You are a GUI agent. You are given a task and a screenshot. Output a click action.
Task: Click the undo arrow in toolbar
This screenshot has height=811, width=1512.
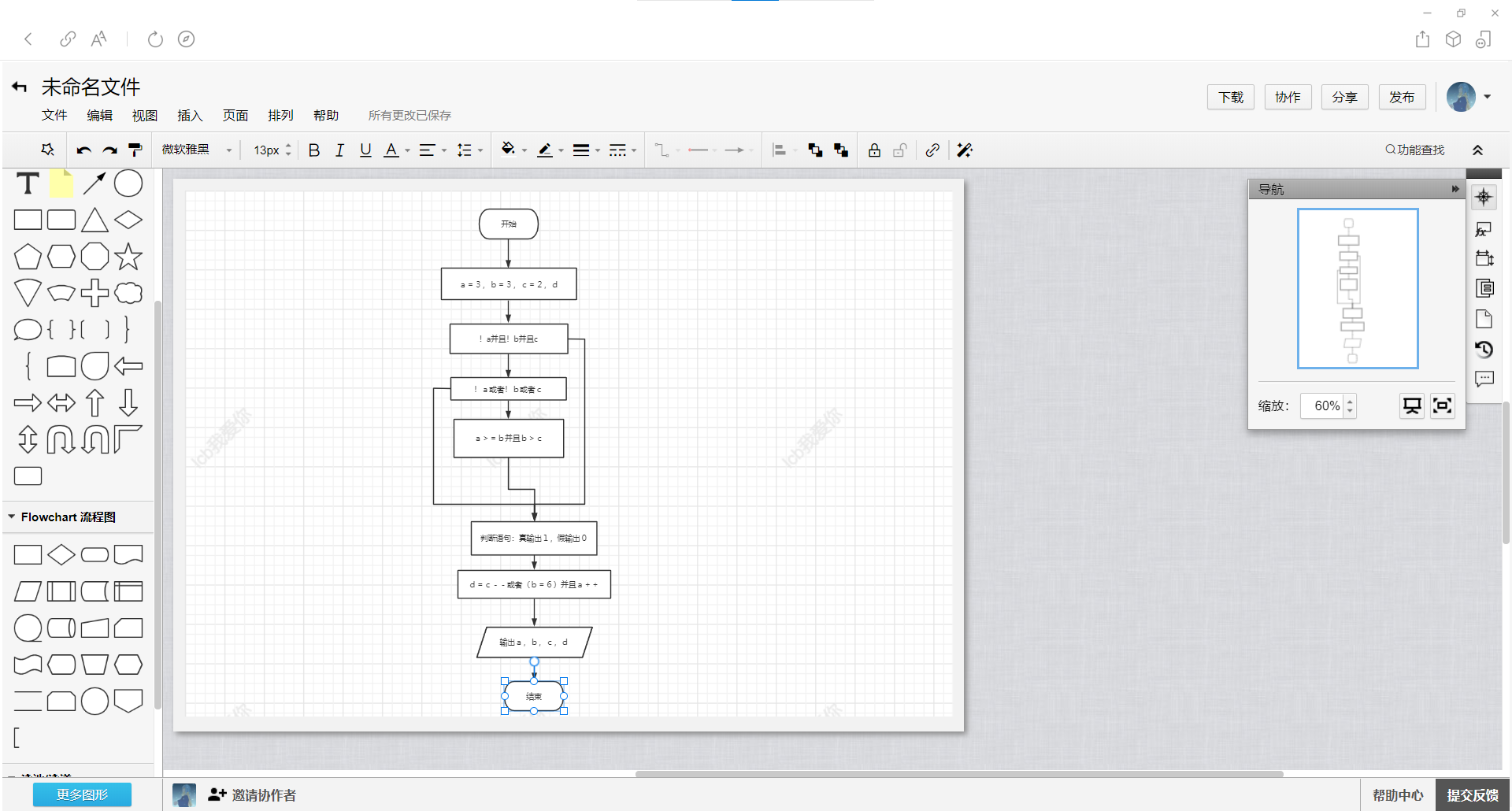coord(83,150)
